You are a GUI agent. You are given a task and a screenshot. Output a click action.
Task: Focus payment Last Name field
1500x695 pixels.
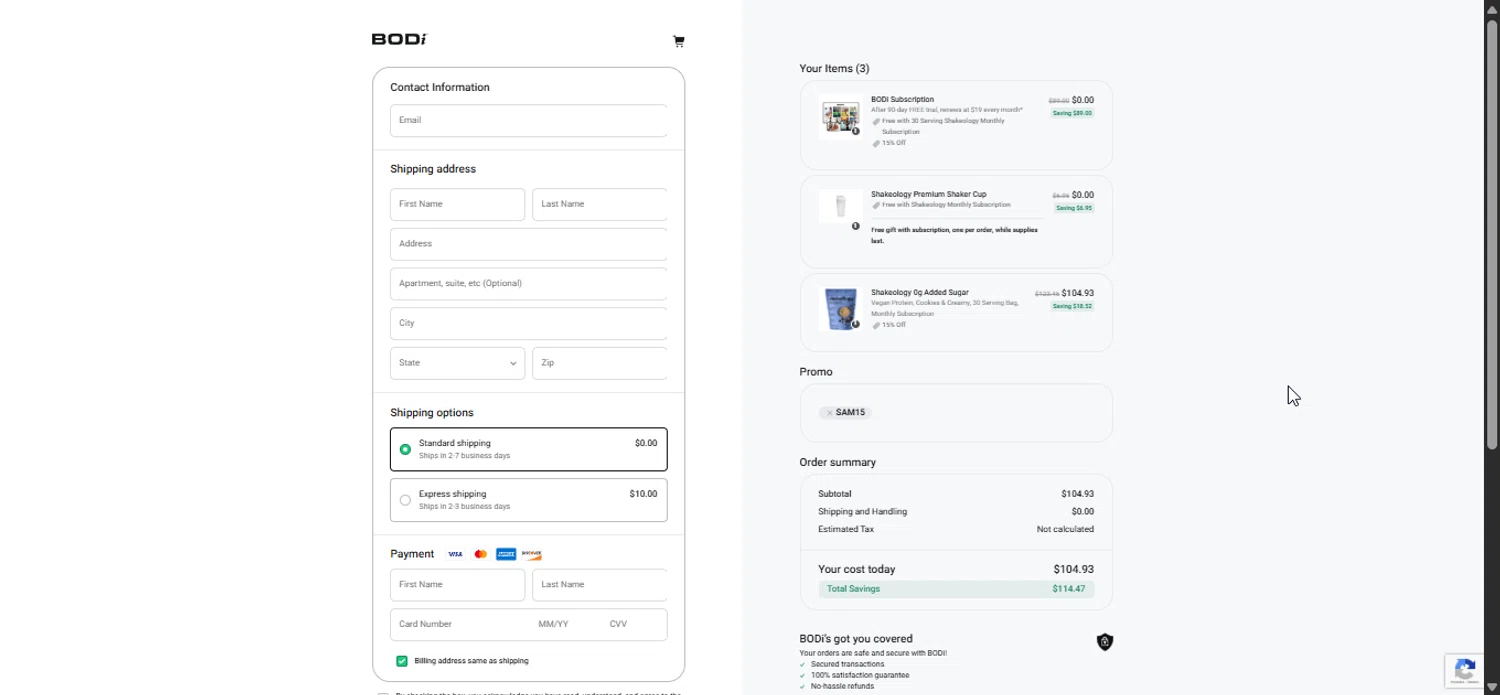tap(600, 585)
